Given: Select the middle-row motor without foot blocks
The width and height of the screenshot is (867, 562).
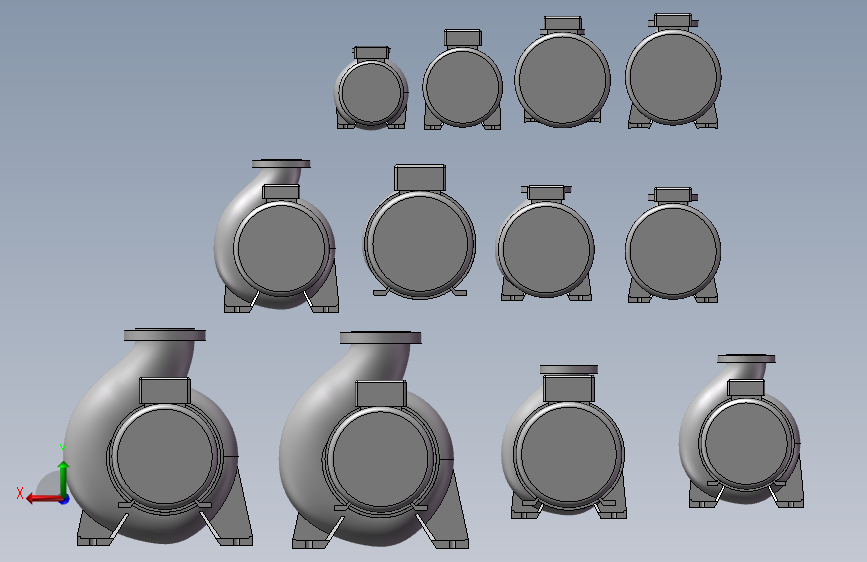Looking at the screenshot, I should pyautogui.click(x=420, y=232).
